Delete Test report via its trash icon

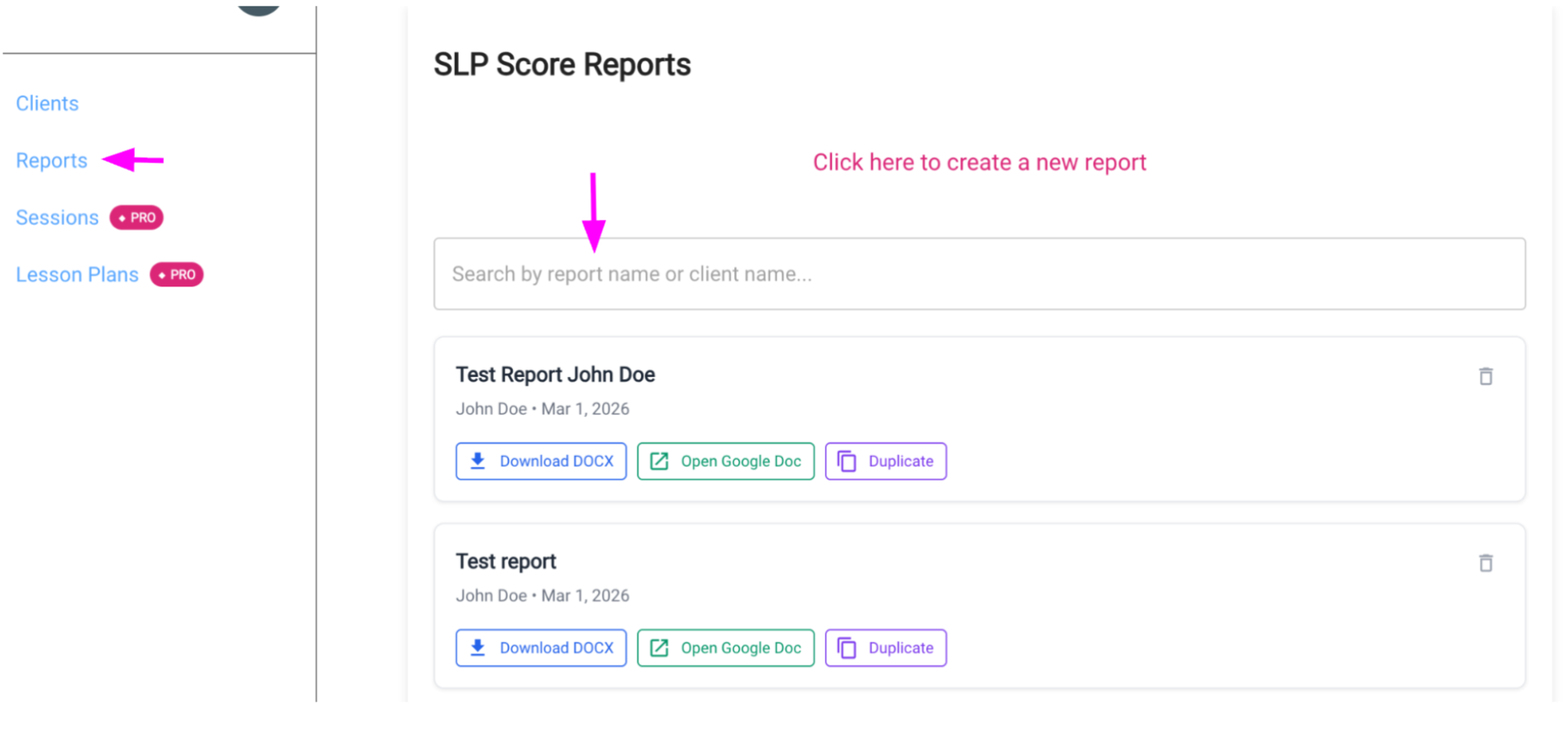point(1485,563)
